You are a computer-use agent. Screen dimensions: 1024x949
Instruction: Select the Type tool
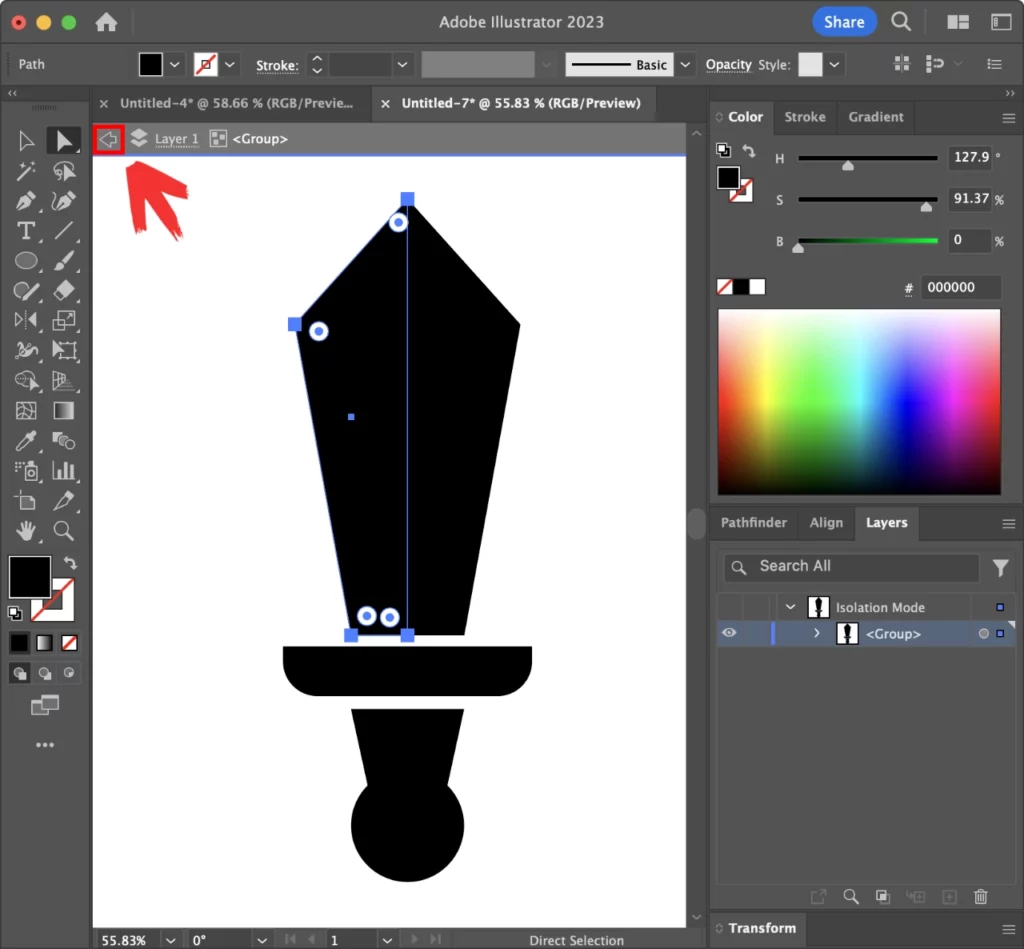26,231
